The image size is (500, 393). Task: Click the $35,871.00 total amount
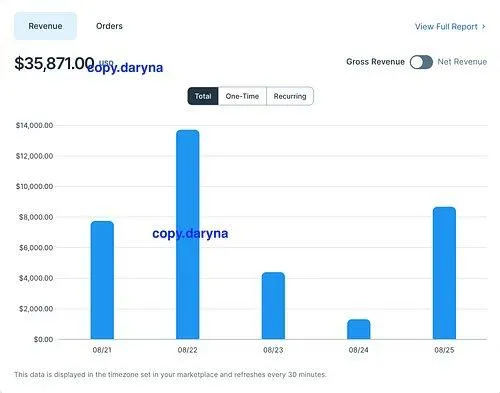click(x=54, y=63)
